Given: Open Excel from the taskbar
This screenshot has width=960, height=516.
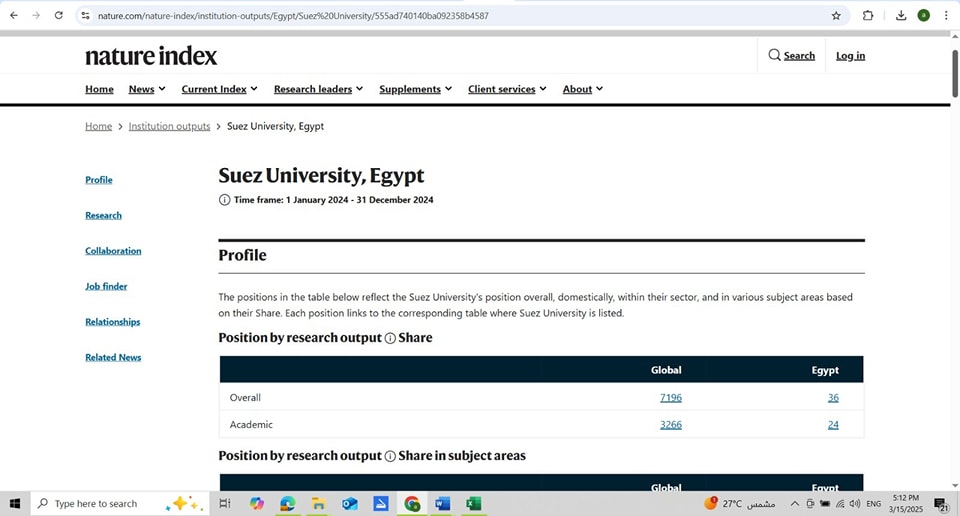Looking at the screenshot, I should point(474,503).
